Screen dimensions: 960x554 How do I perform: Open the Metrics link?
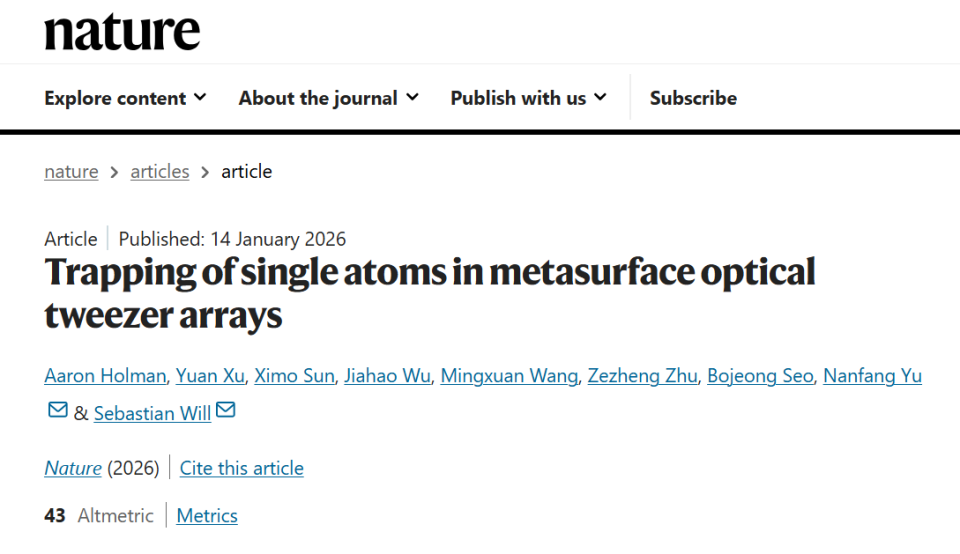[x=207, y=516]
